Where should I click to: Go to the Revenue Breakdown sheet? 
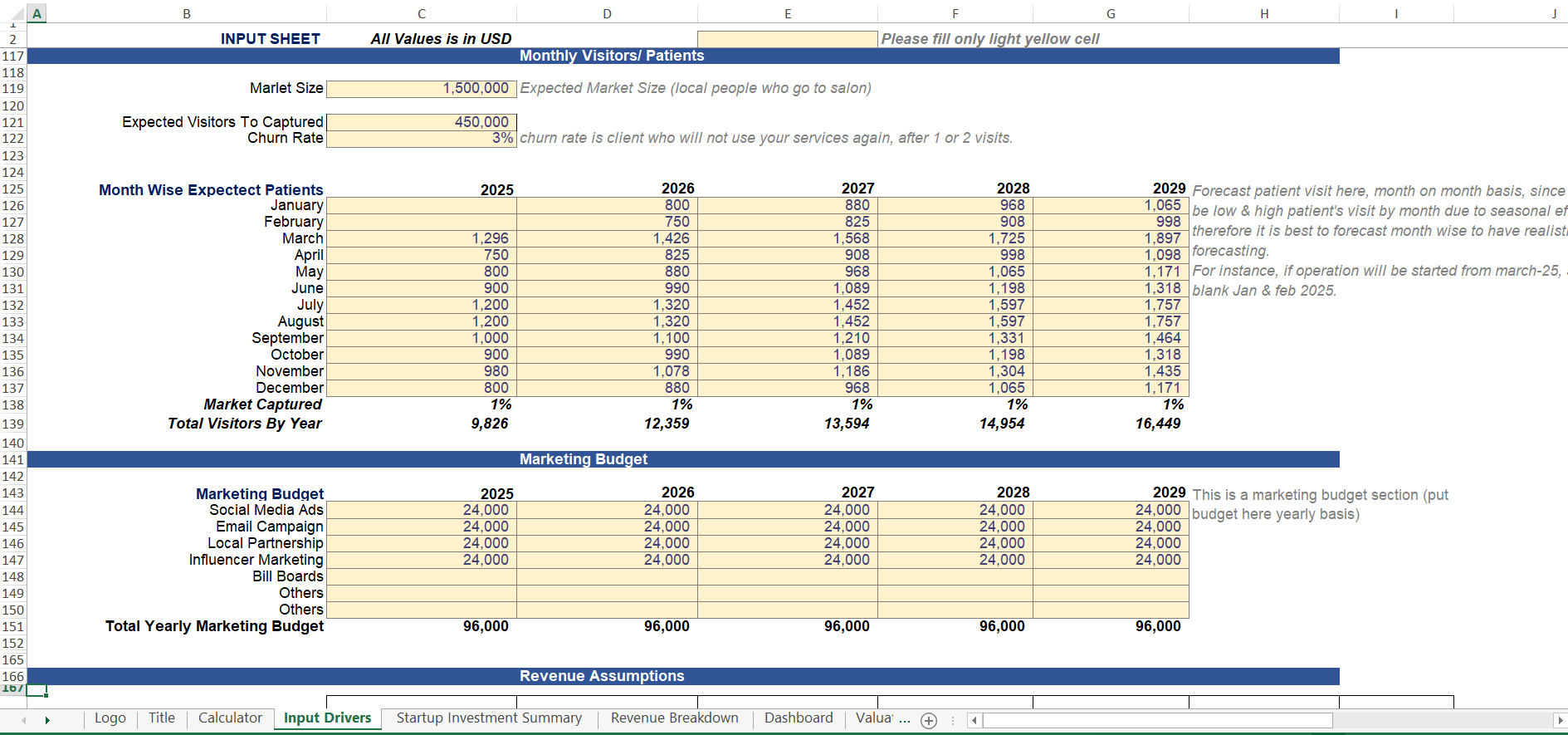click(x=674, y=718)
